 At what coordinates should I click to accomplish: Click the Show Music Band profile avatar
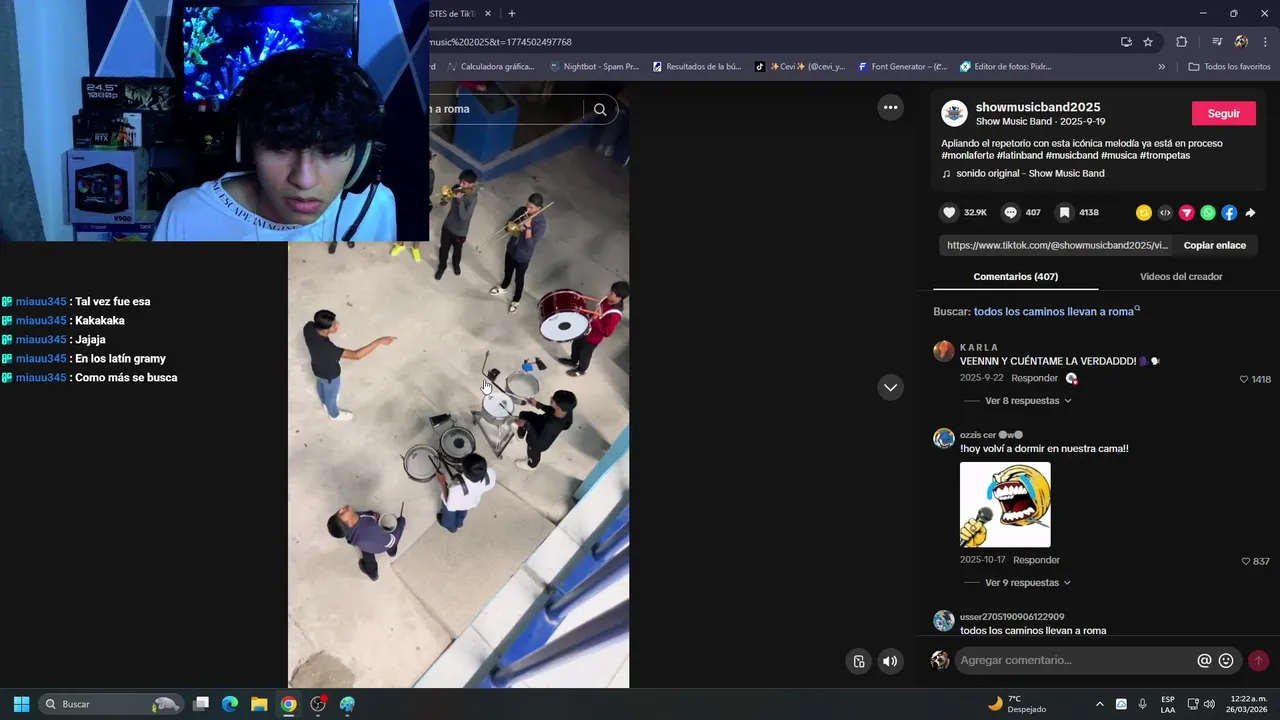point(955,113)
